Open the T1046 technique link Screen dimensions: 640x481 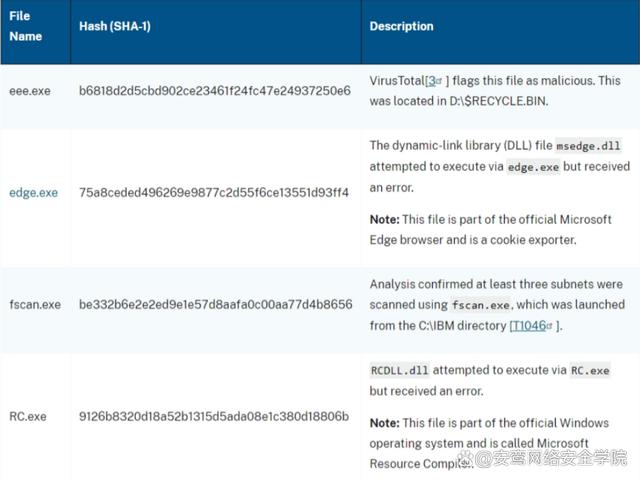tap(529, 325)
